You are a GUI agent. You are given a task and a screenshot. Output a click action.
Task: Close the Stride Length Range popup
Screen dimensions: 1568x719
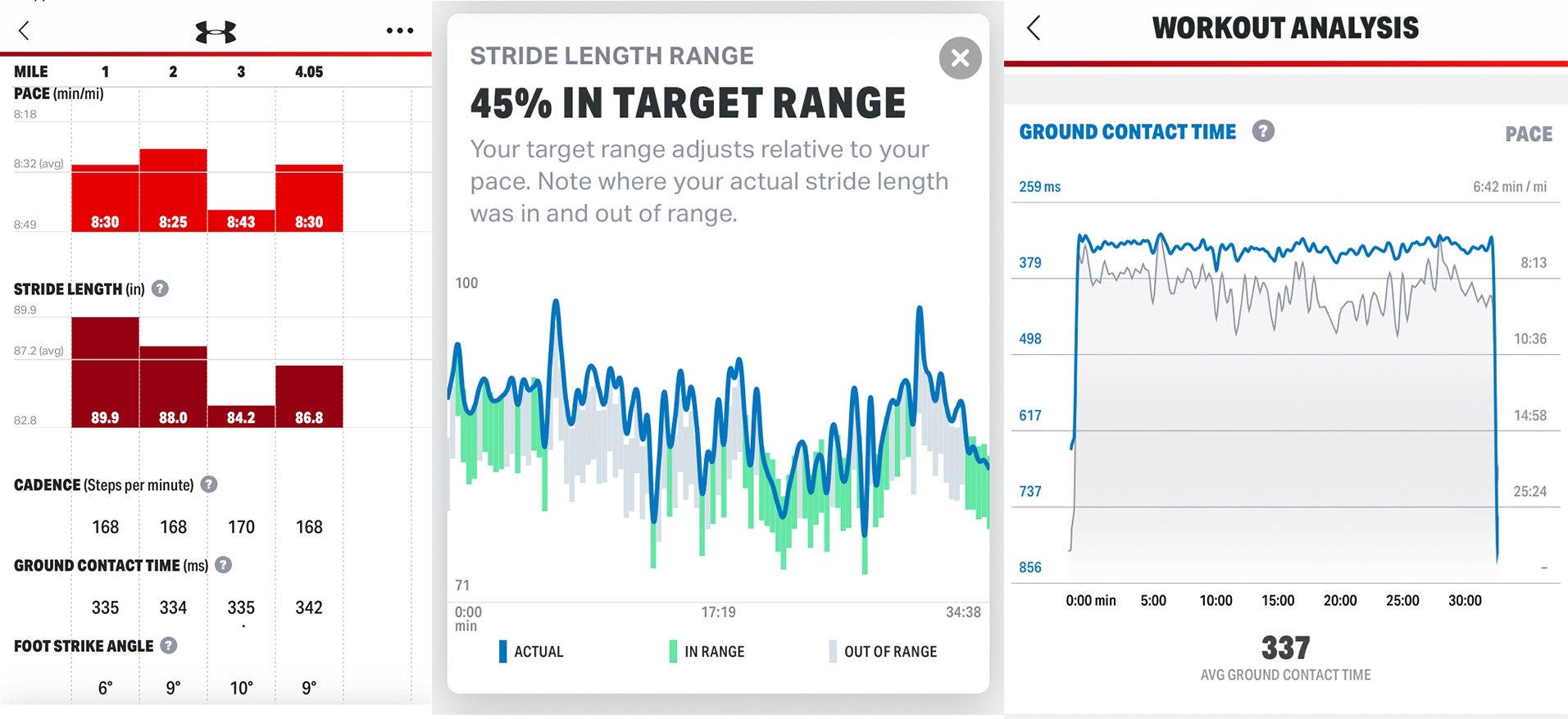[x=960, y=58]
